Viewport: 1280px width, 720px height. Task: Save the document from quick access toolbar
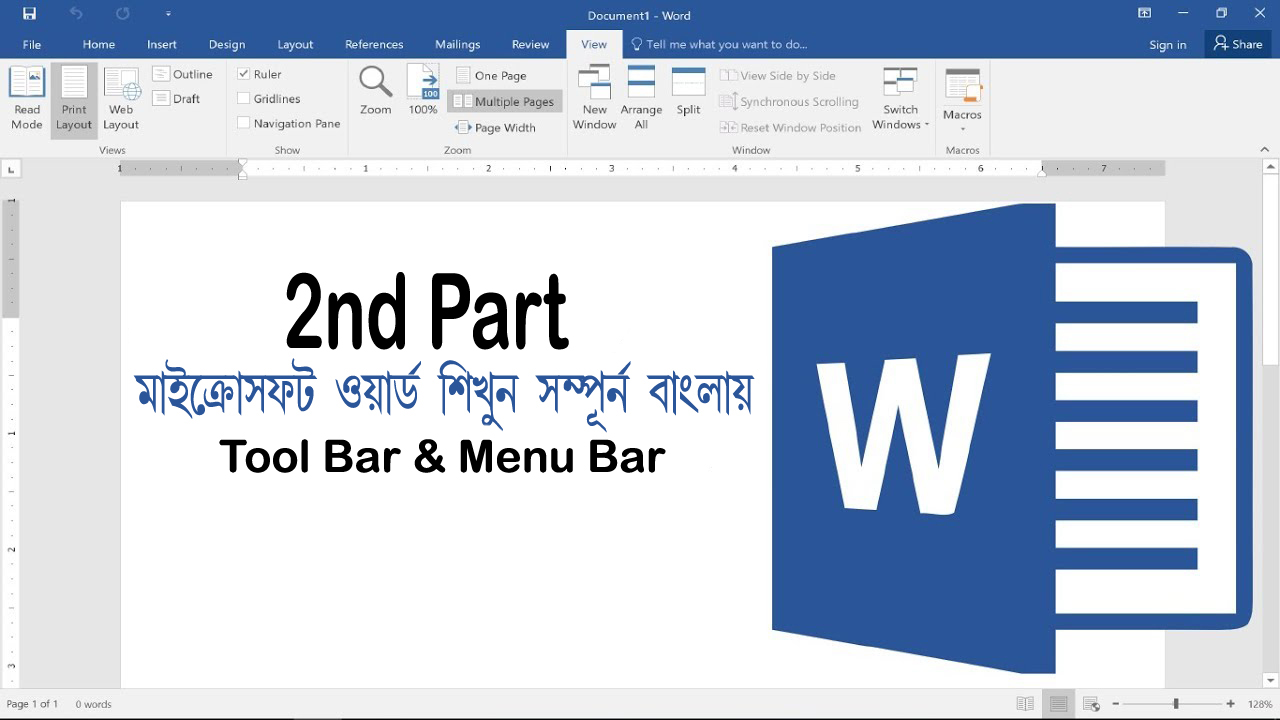[29, 14]
